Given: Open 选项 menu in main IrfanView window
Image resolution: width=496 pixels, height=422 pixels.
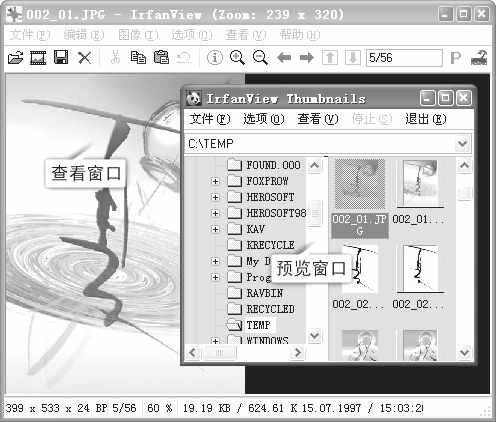Looking at the screenshot, I should click(x=192, y=35).
